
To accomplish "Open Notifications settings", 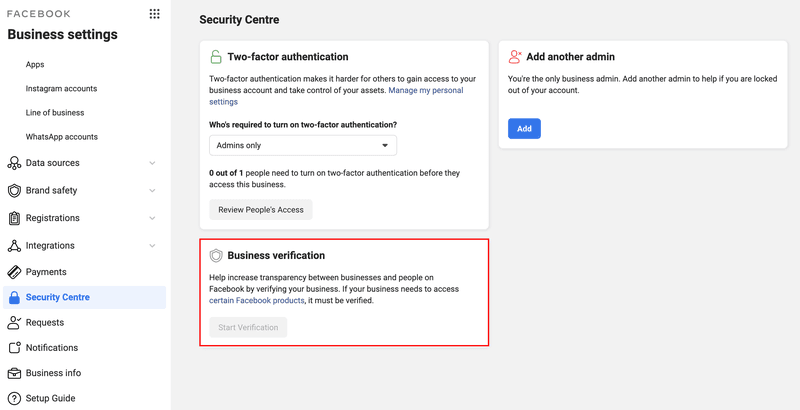I will [x=52, y=348].
